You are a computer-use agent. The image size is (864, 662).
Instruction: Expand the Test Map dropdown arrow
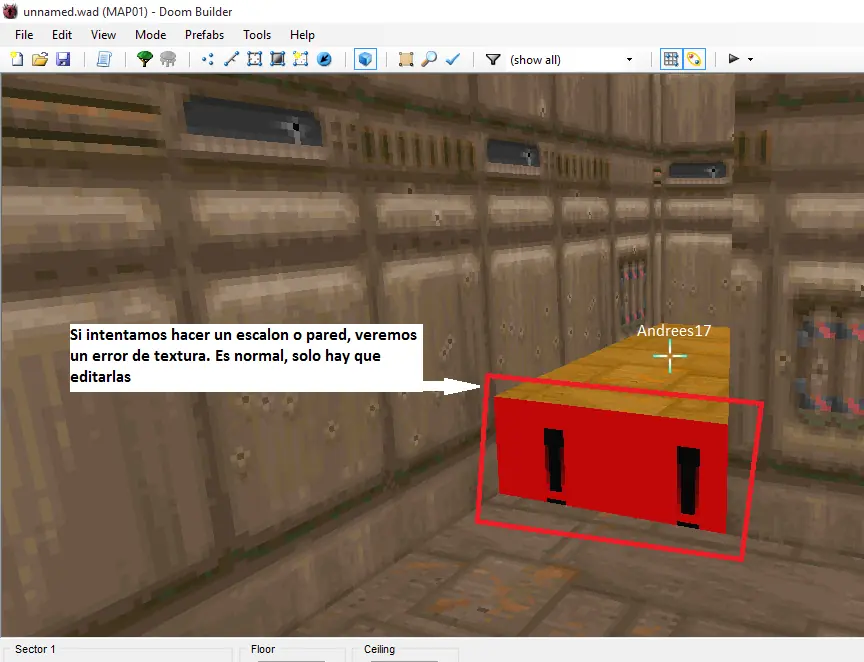pos(750,59)
